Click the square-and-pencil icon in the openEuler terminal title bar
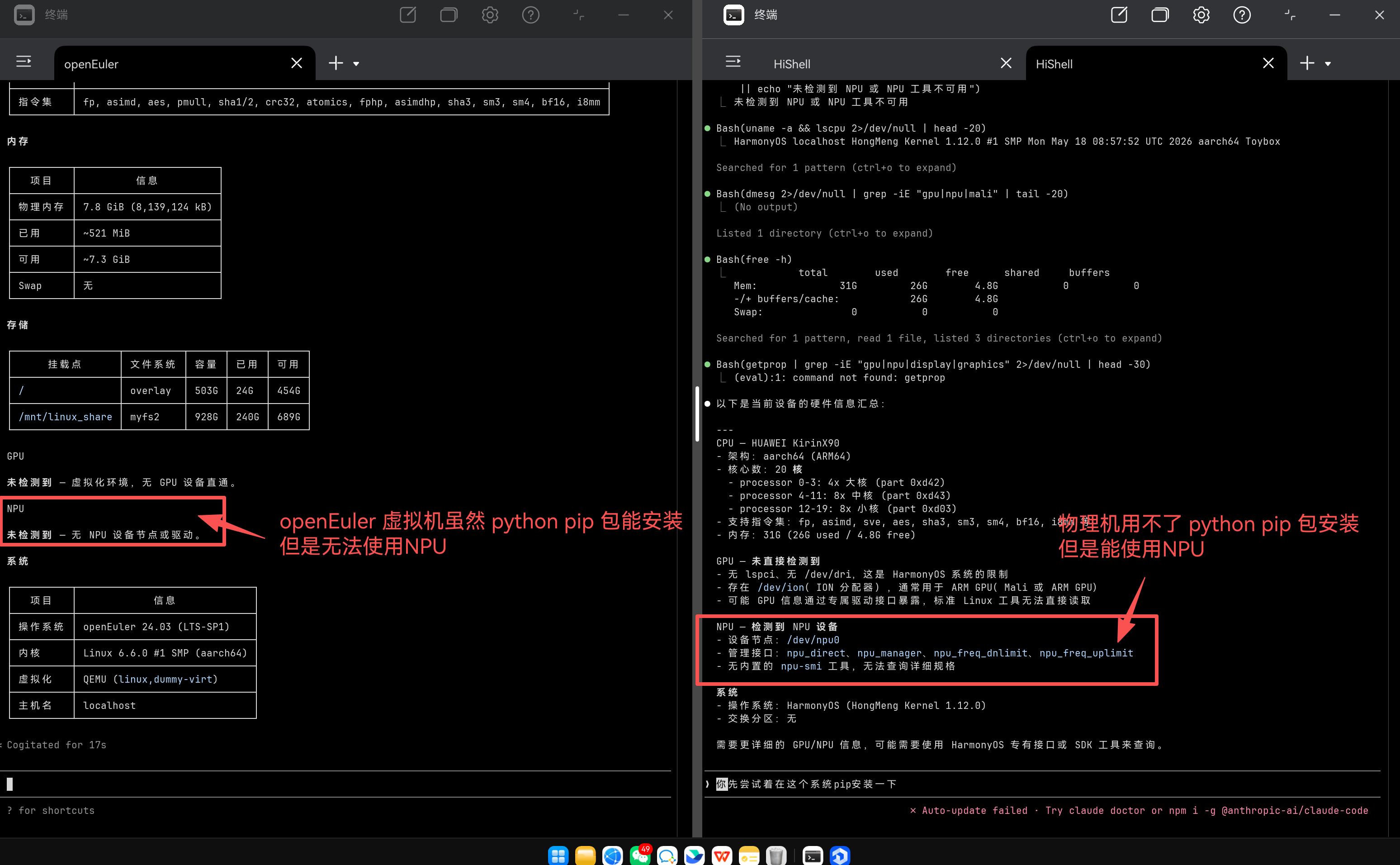This screenshot has height=865, width=1400. click(x=407, y=15)
